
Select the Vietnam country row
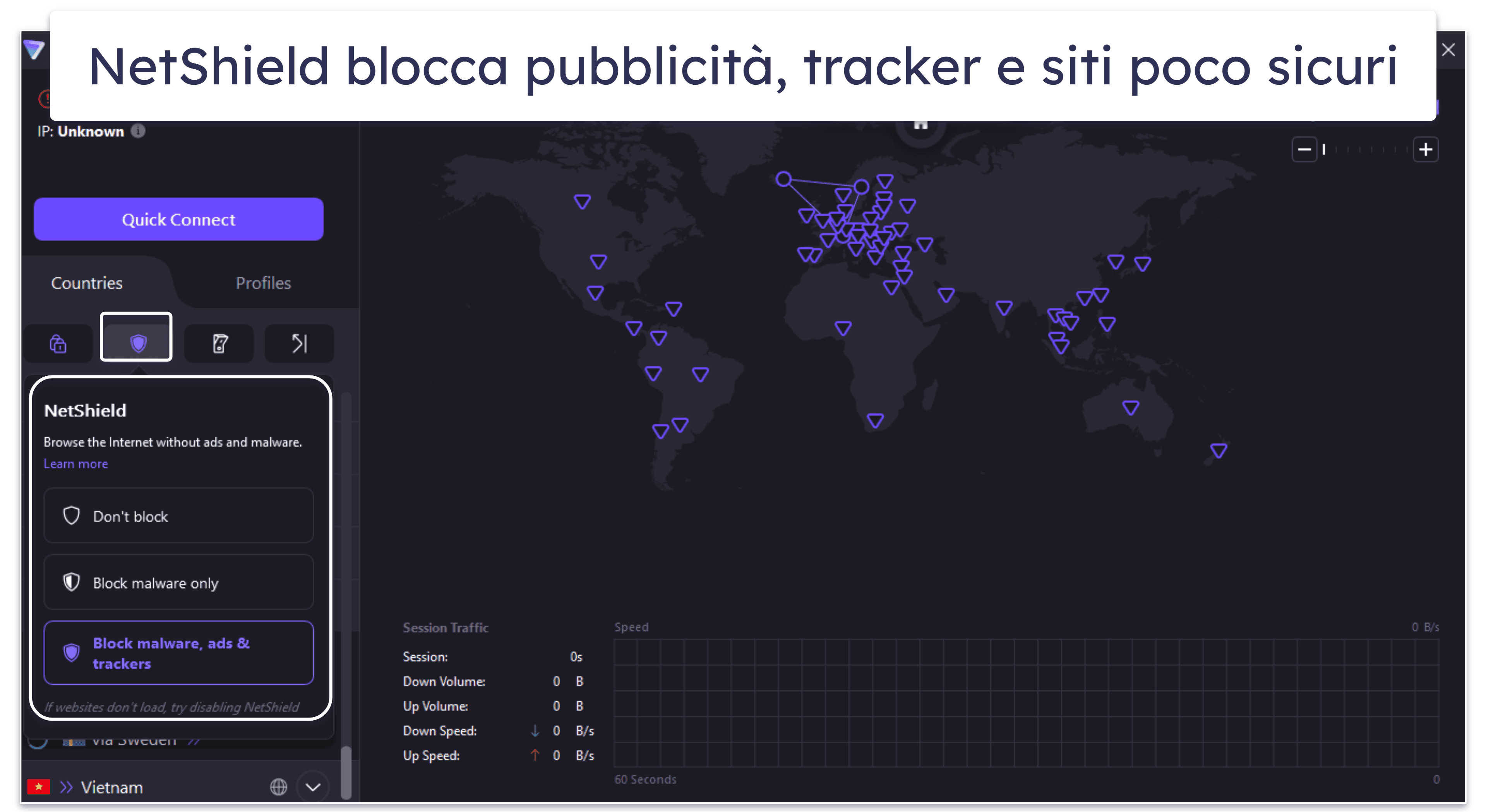pos(178,786)
